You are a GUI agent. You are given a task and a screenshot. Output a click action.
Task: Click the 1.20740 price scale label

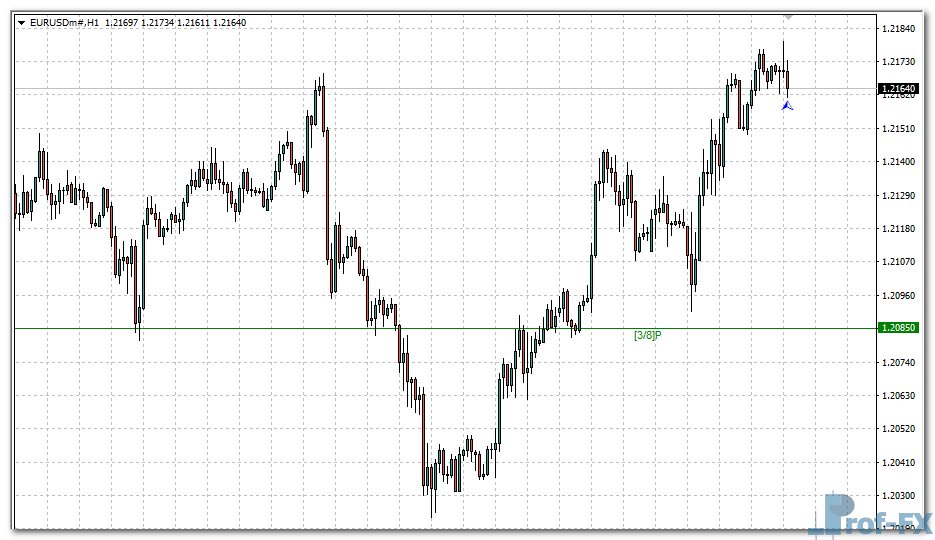coord(899,362)
